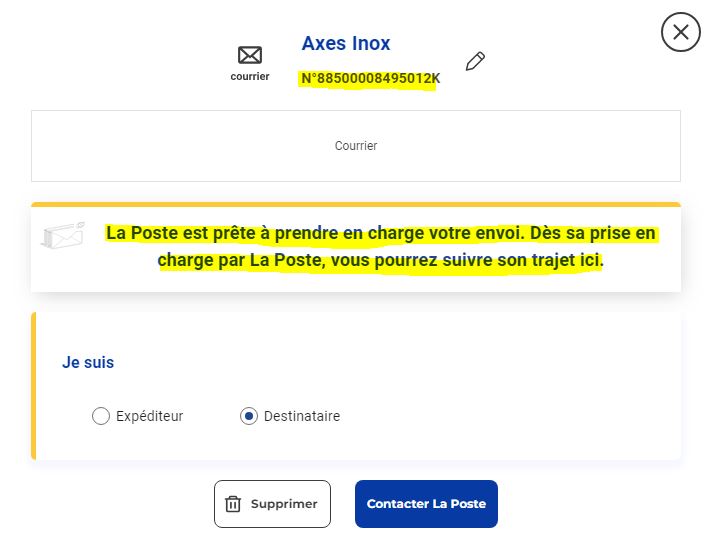Click the trash can icon in Supprimer

pos(233,504)
